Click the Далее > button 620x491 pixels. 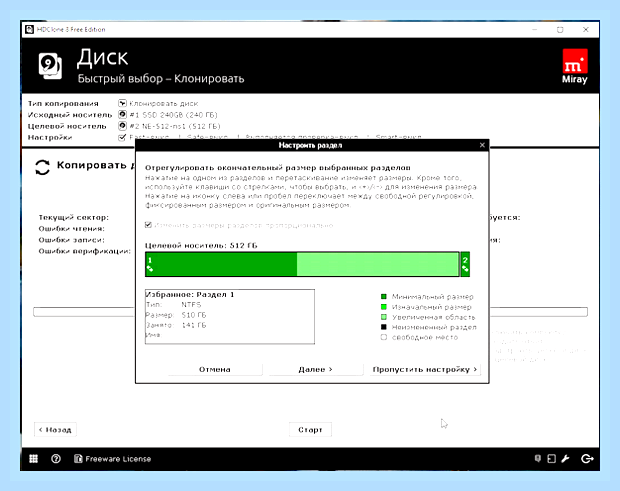pos(315,369)
